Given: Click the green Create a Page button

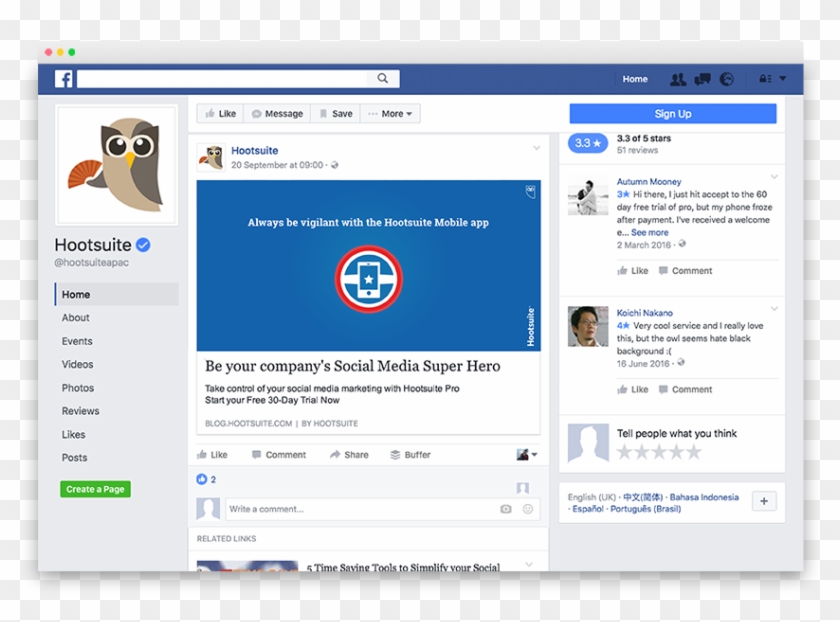Looking at the screenshot, I should [x=95, y=489].
